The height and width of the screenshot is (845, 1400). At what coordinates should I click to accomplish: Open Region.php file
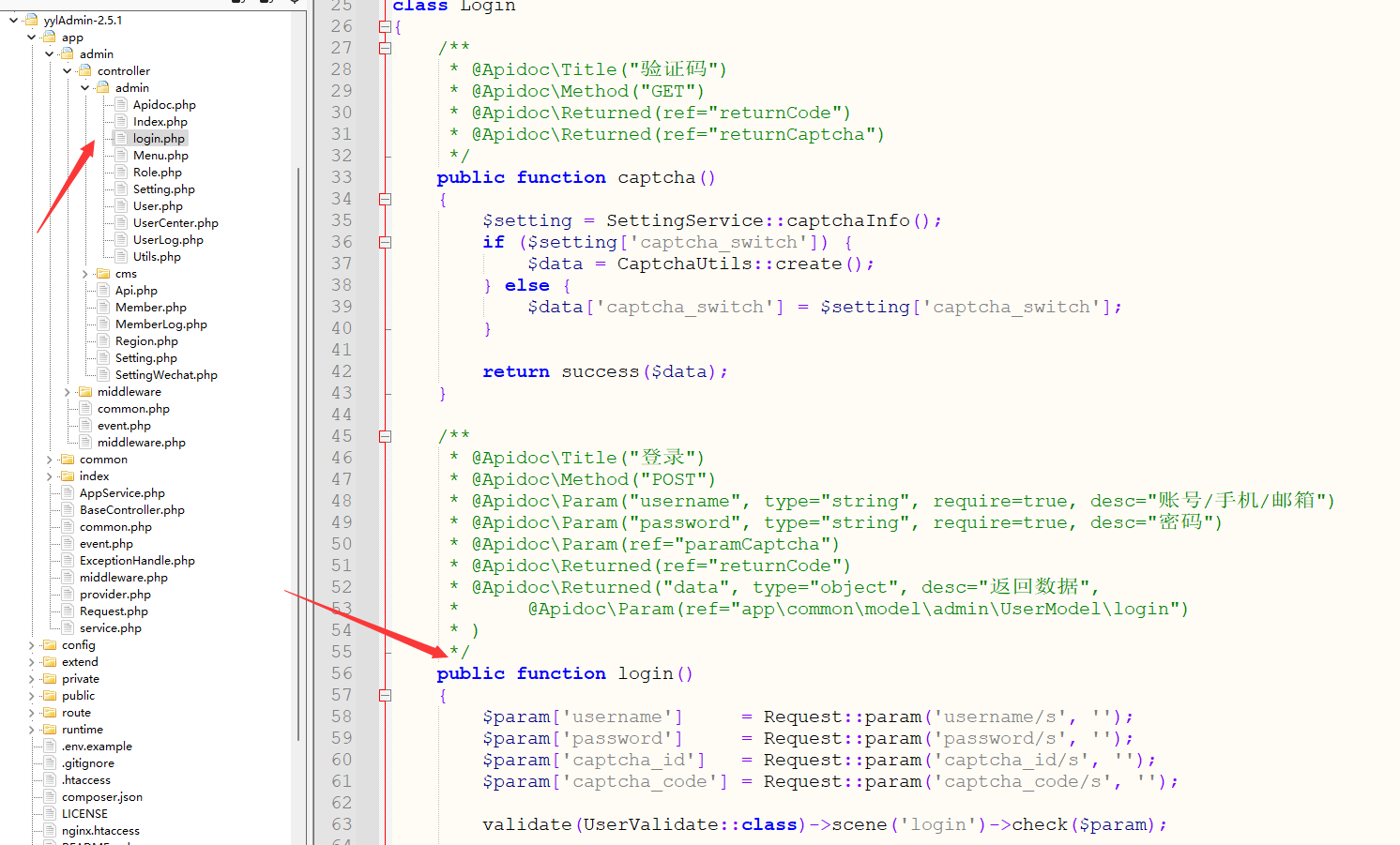[x=146, y=340]
